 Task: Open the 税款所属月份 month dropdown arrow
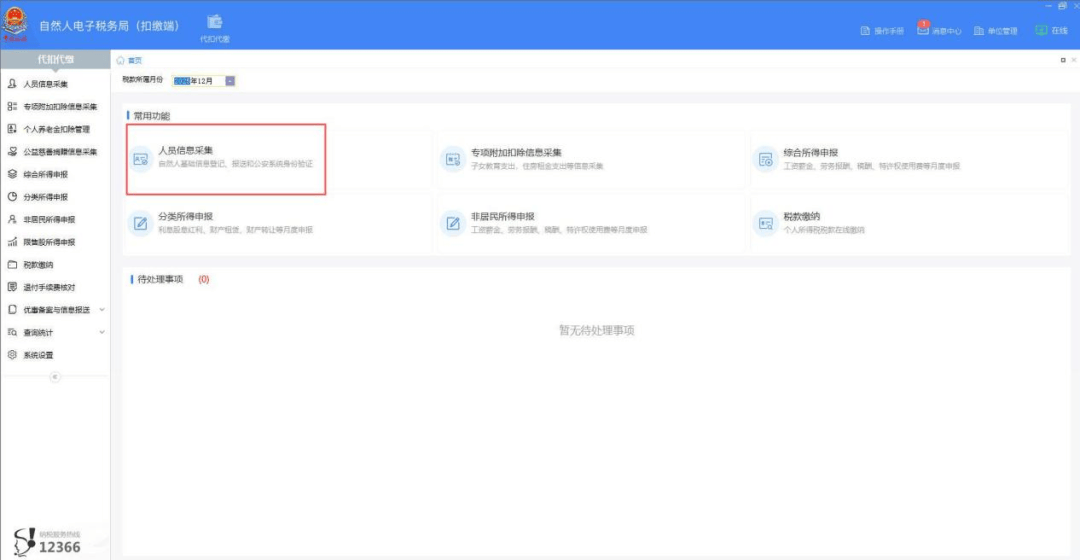coord(230,81)
